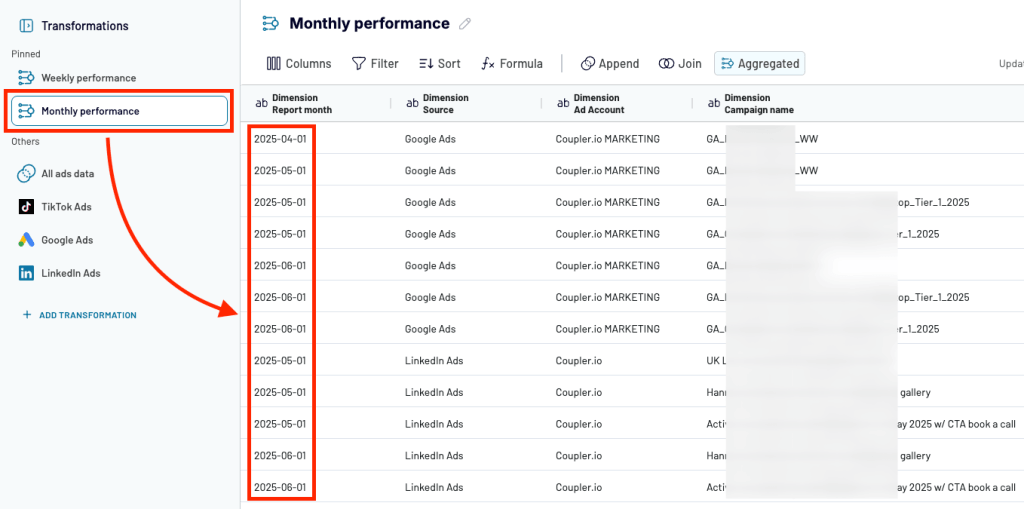Click the plus icon beside Add Transformation
1024x509 pixels.
(27, 315)
